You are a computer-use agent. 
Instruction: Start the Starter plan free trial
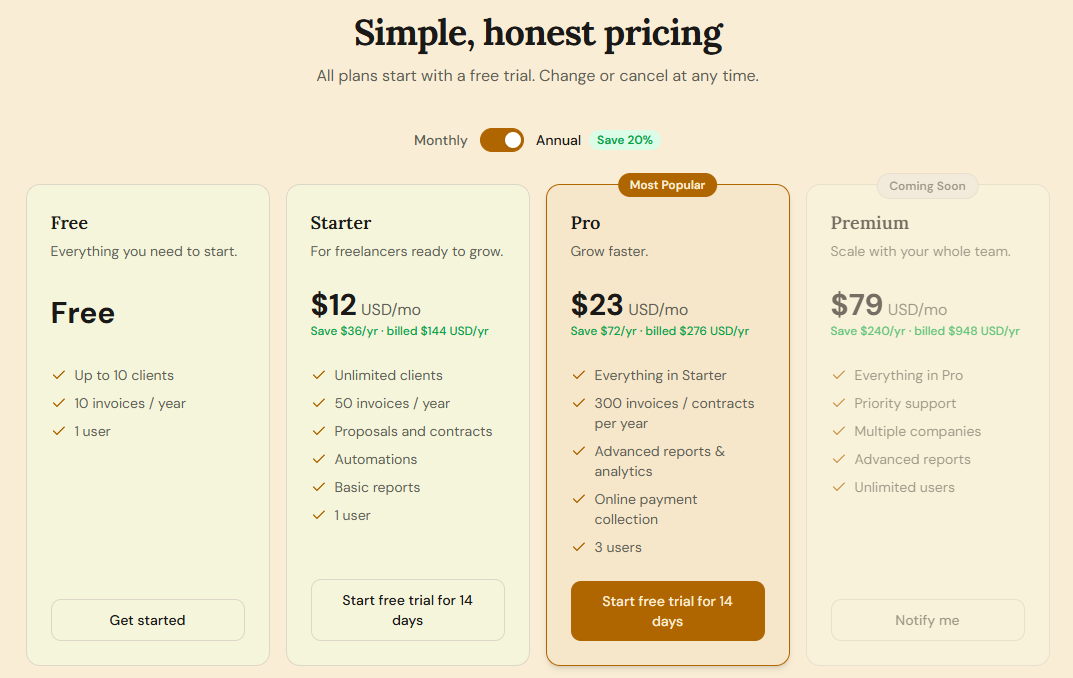pos(408,610)
